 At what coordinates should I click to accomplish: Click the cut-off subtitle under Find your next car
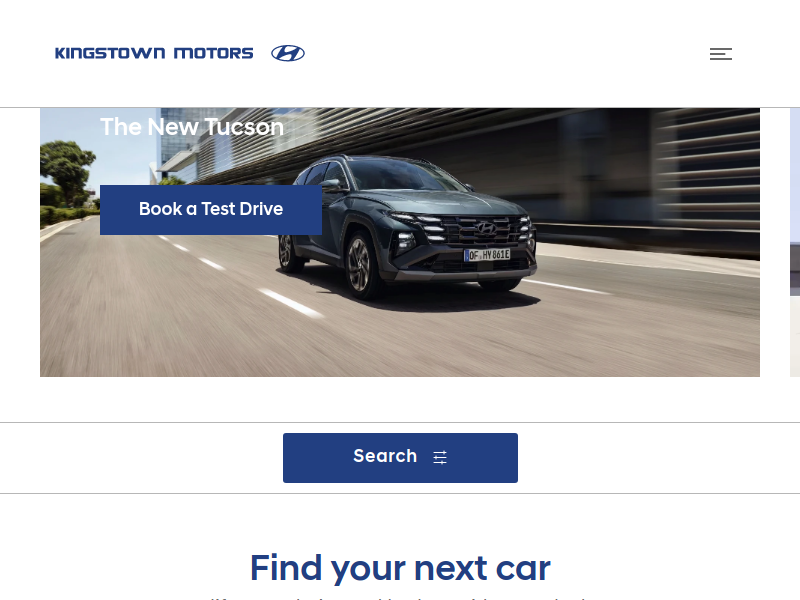click(400, 597)
